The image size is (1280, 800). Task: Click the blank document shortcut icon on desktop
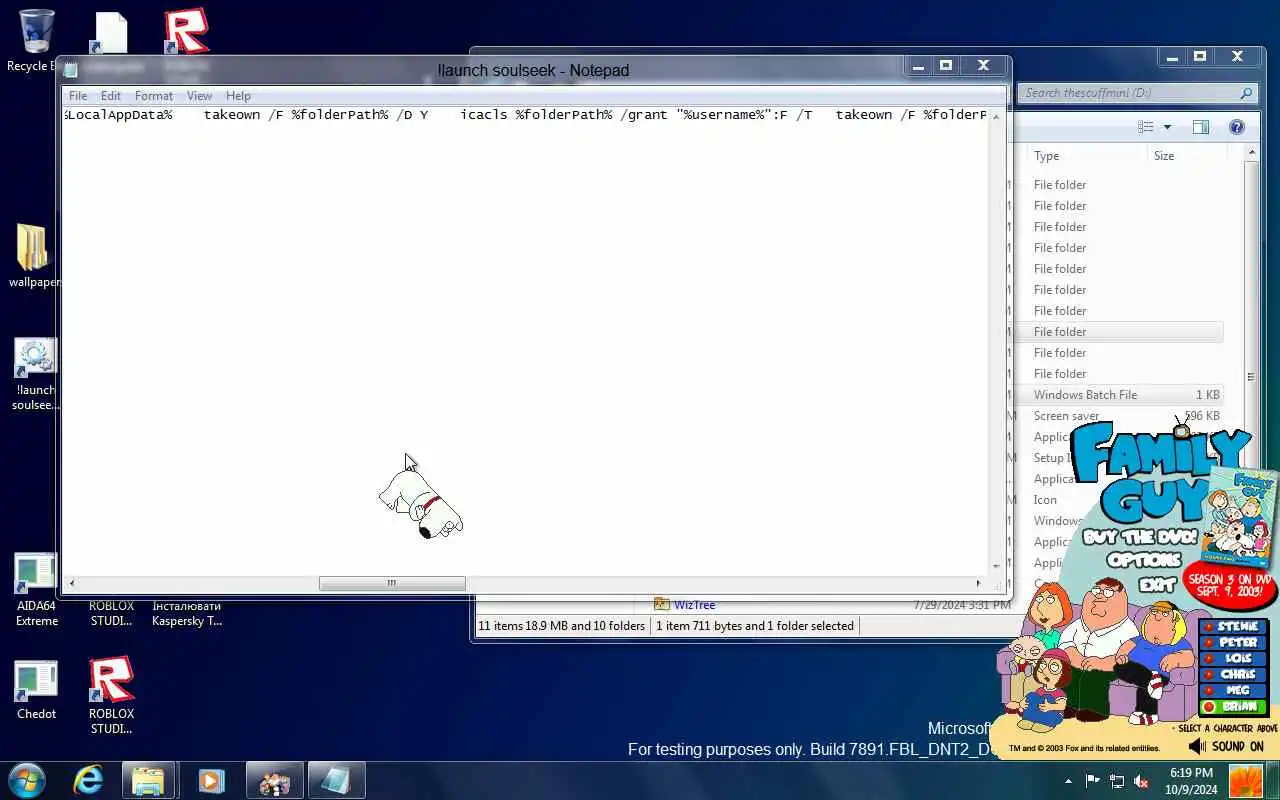point(110,32)
